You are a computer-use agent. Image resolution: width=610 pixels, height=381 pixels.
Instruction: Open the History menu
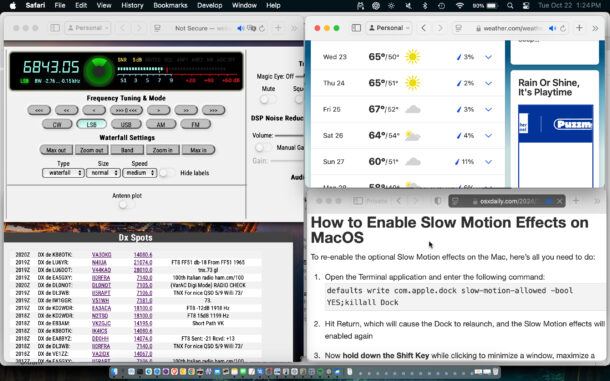132,5
